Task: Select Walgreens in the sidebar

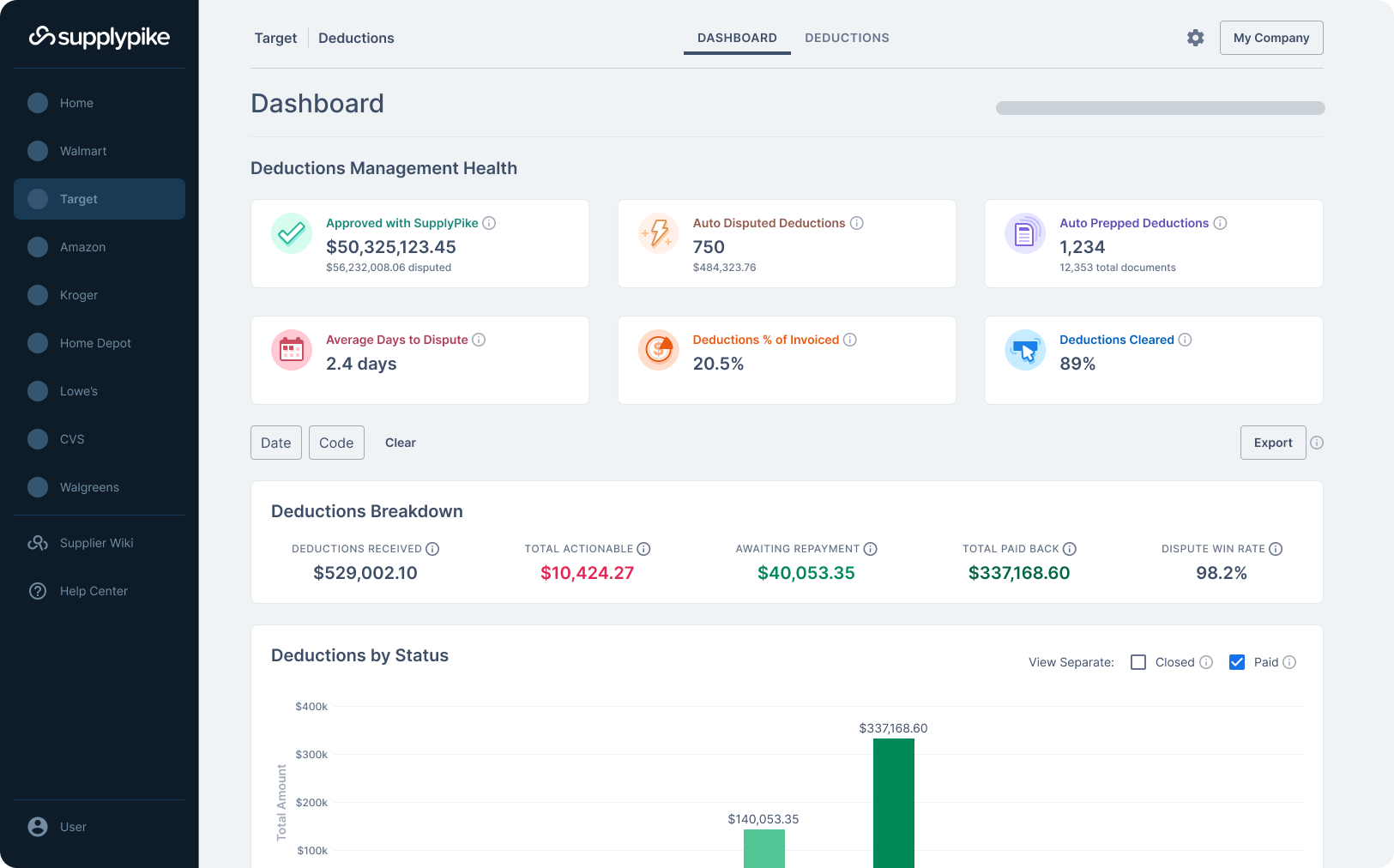Action: pos(100,487)
